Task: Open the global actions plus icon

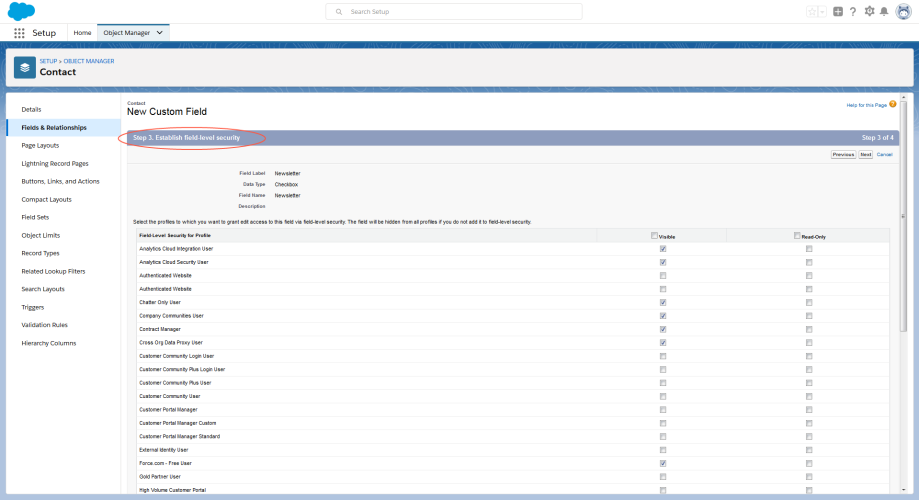Action: (838, 12)
